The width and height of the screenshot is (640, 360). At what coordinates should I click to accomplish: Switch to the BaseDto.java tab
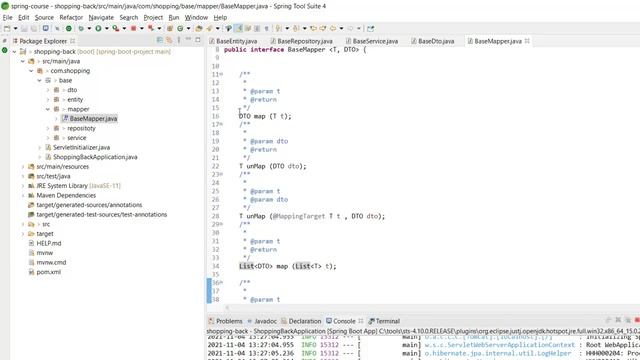(432, 41)
